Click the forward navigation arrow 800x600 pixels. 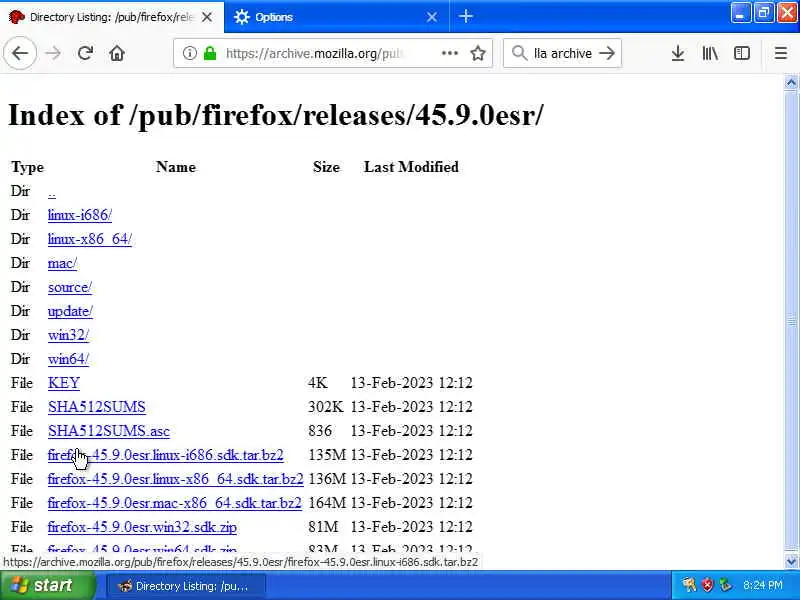(x=53, y=53)
